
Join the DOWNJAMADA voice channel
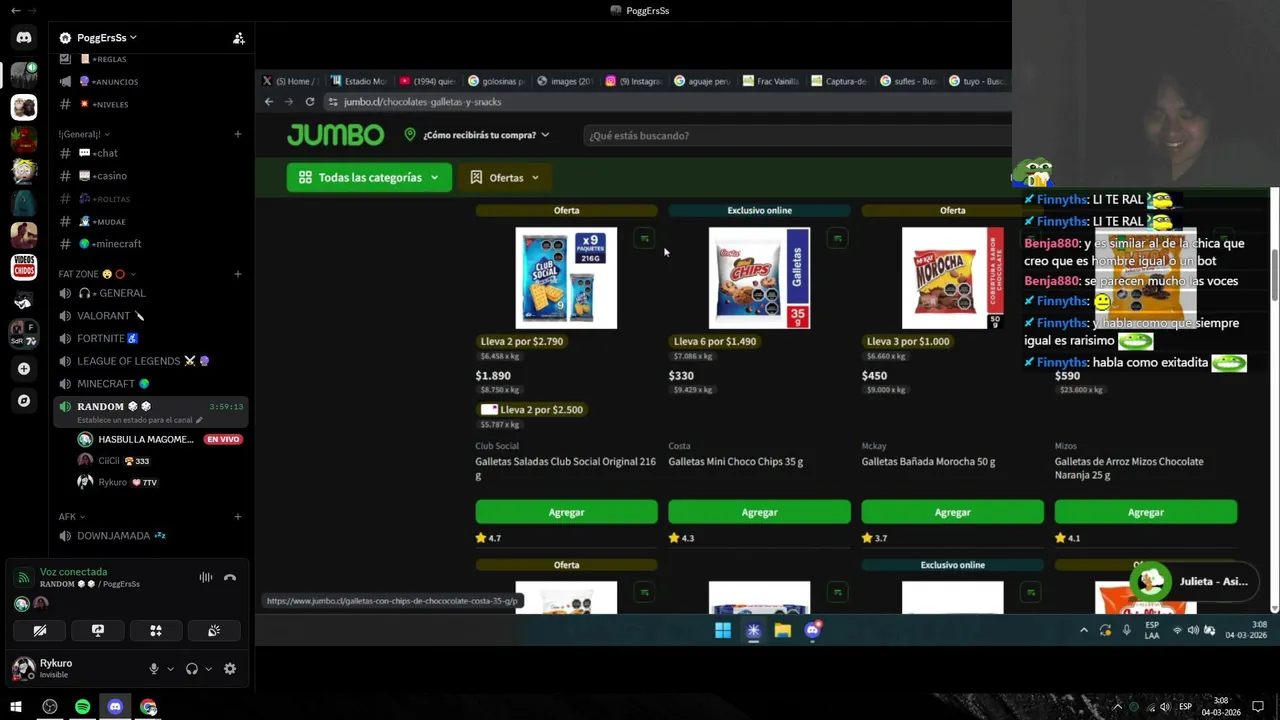tap(150, 536)
